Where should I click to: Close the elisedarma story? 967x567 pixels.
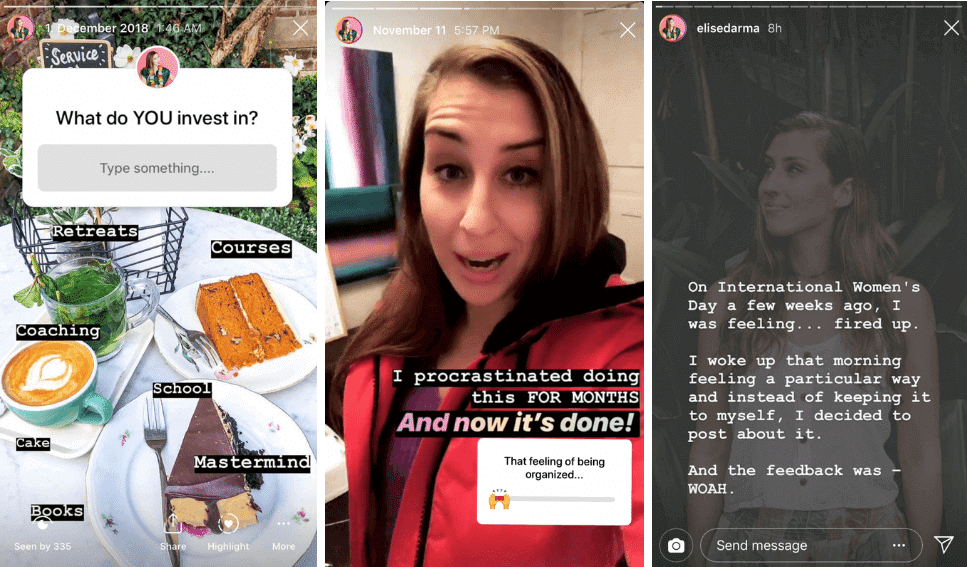point(952,28)
